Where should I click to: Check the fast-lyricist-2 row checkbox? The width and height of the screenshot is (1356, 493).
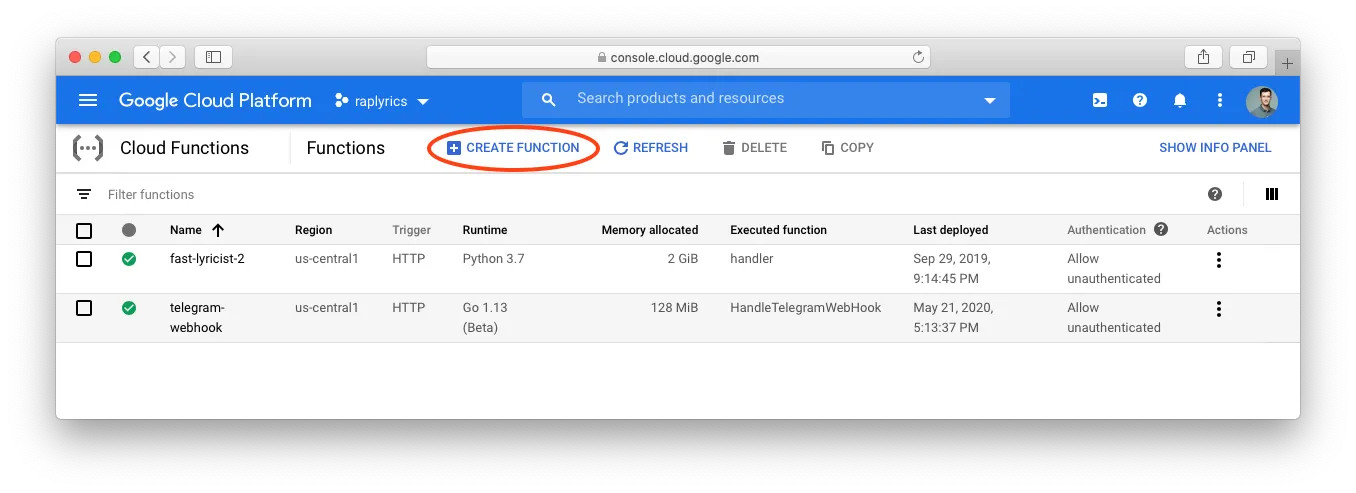[84, 259]
